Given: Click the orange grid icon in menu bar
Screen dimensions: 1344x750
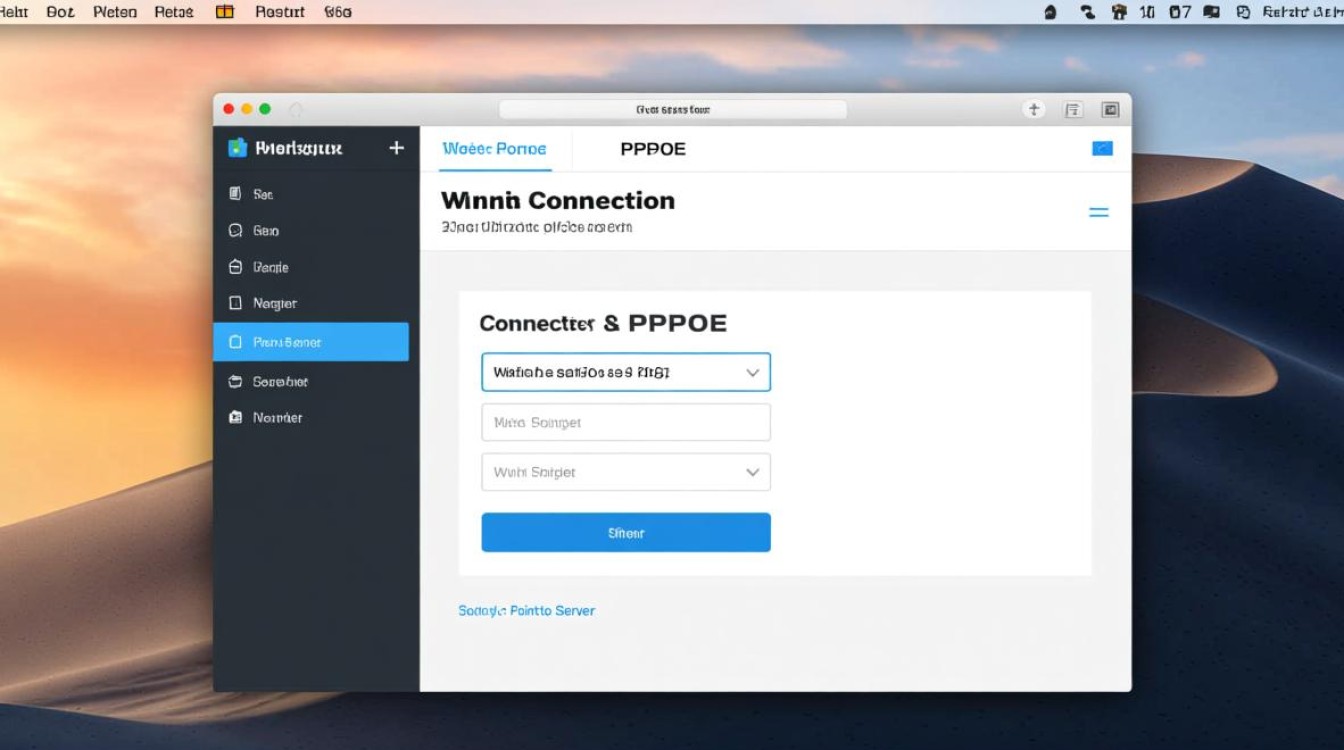Looking at the screenshot, I should tap(225, 12).
